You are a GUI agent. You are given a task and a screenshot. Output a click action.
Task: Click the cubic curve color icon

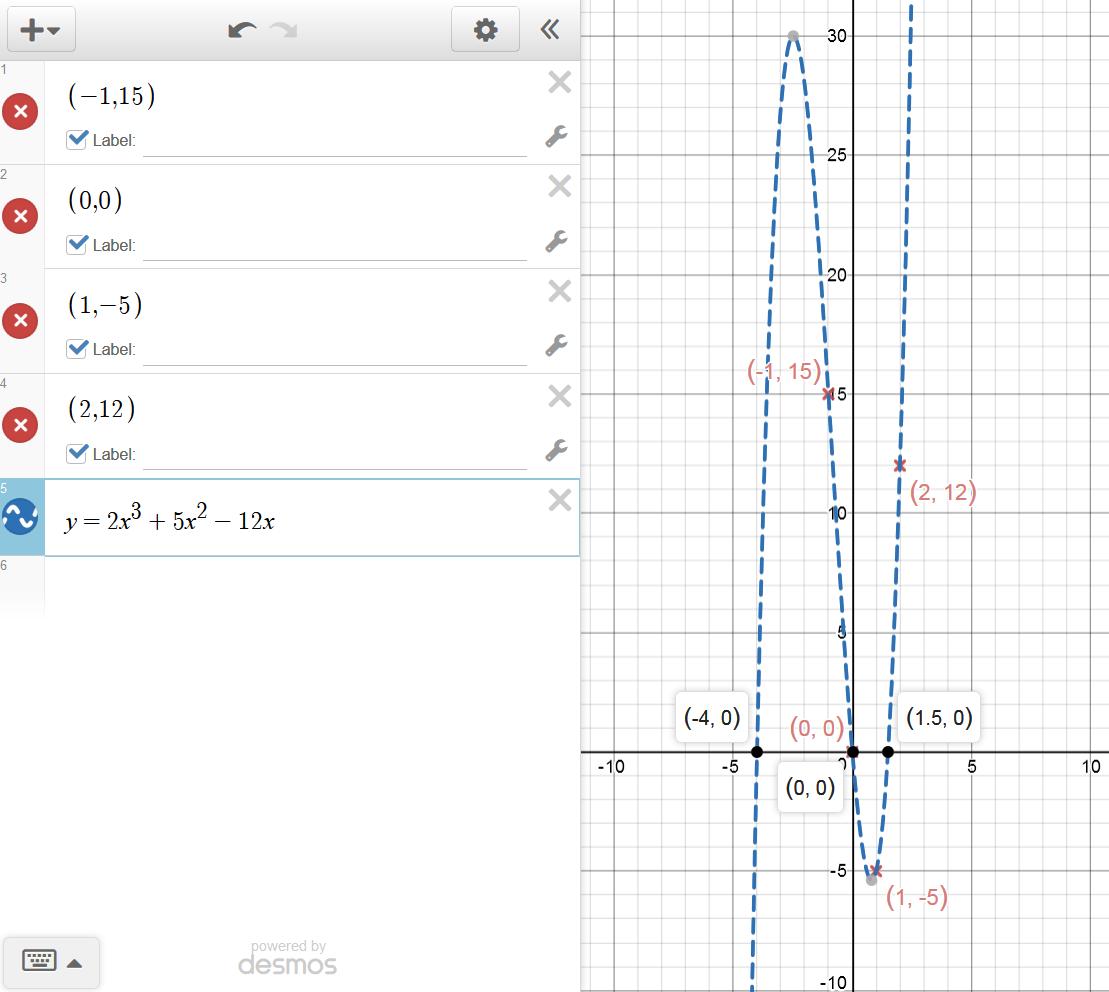click(21, 517)
